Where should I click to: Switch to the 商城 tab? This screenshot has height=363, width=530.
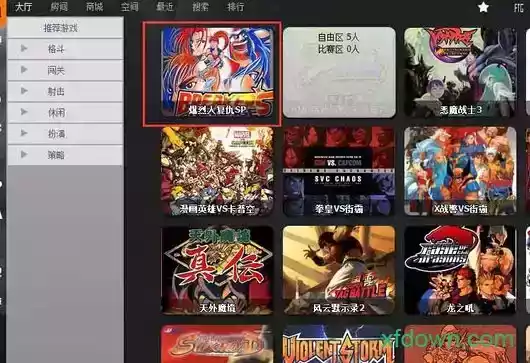(x=94, y=7)
